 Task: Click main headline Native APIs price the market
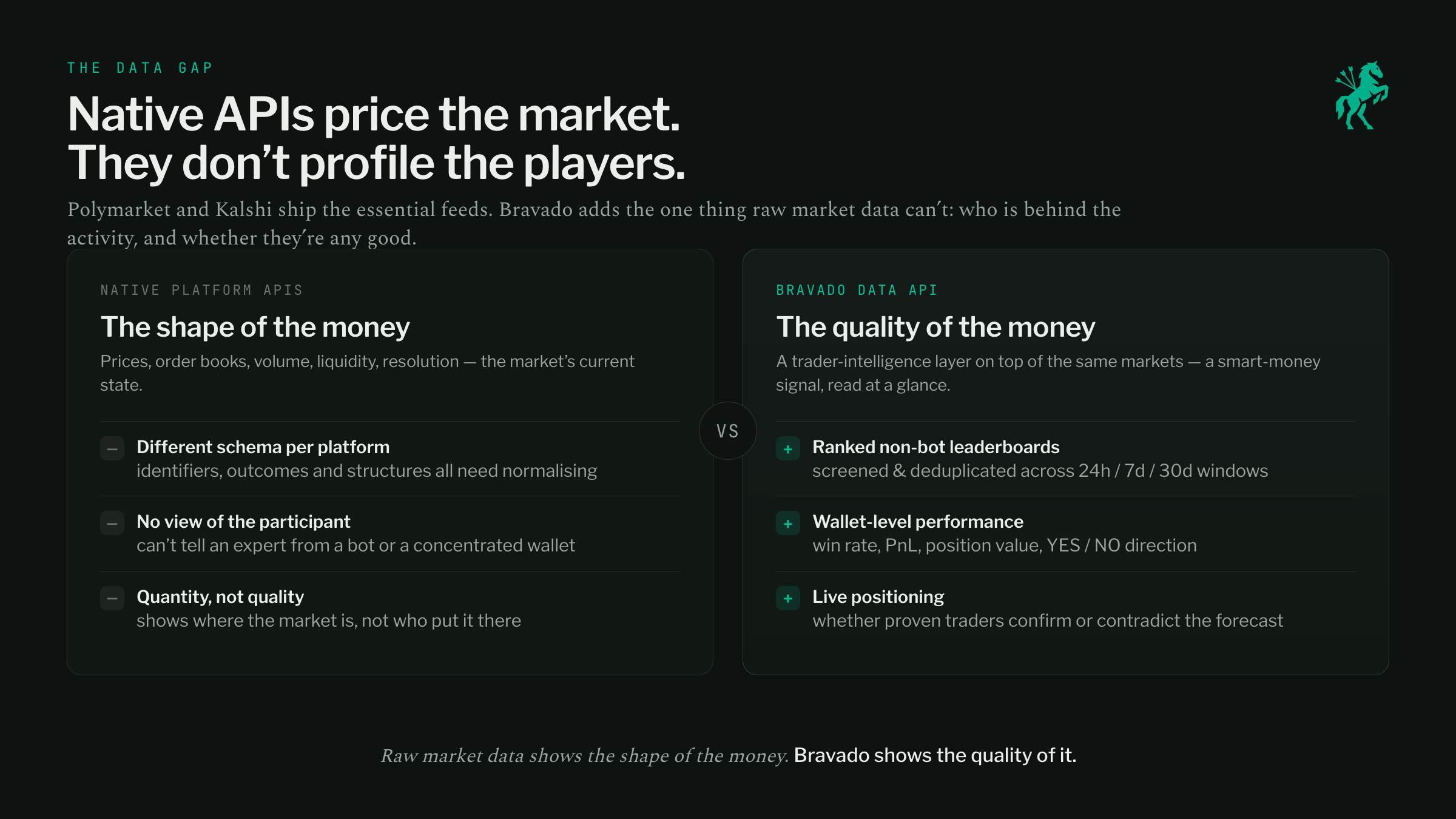coord(374,114)
